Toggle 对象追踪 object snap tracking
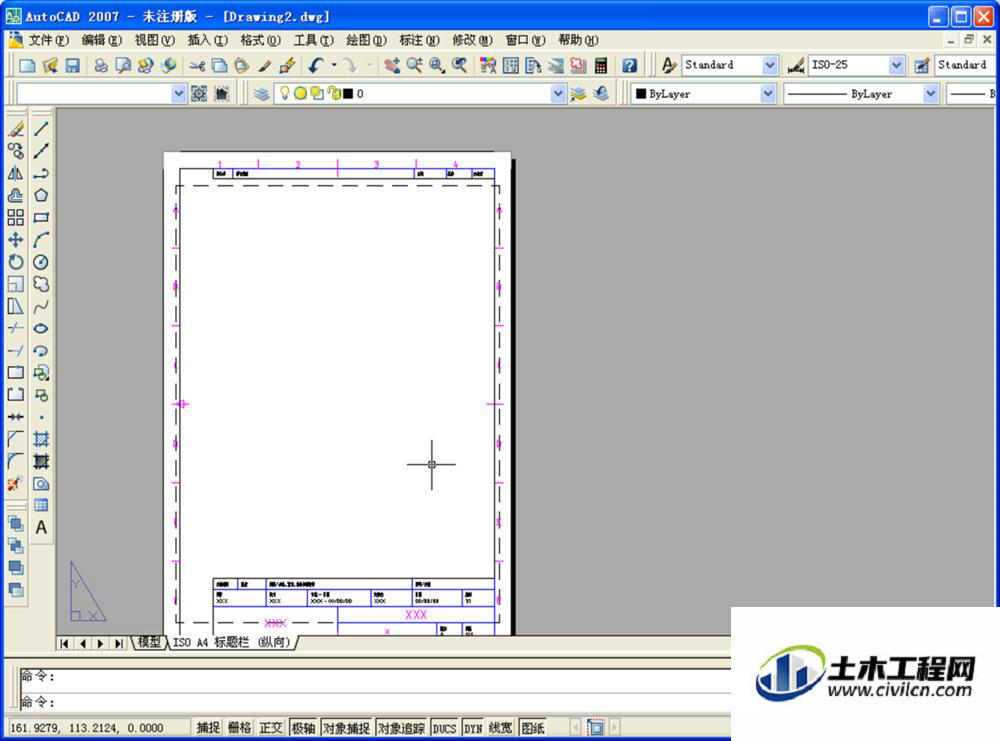The height and width of the screenshot is (741, 1000). (401, 728)
